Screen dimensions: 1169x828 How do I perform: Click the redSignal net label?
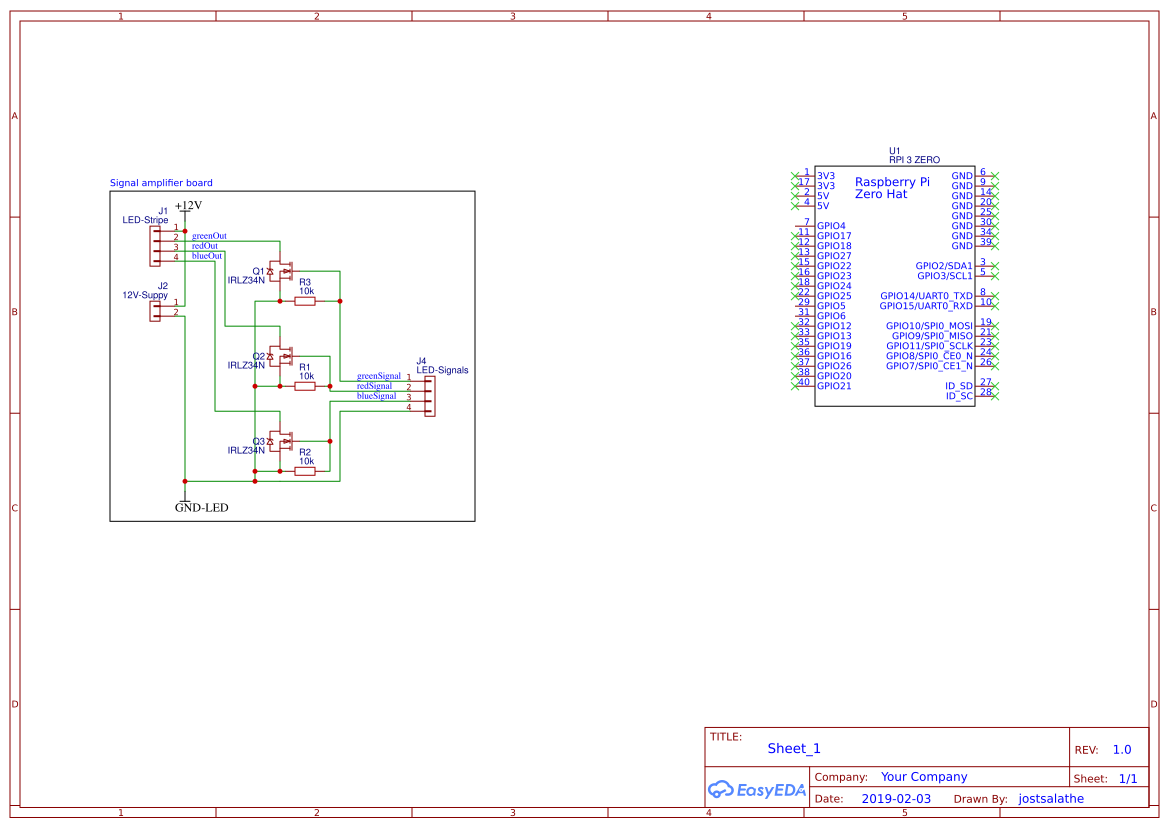coord(377,385)
